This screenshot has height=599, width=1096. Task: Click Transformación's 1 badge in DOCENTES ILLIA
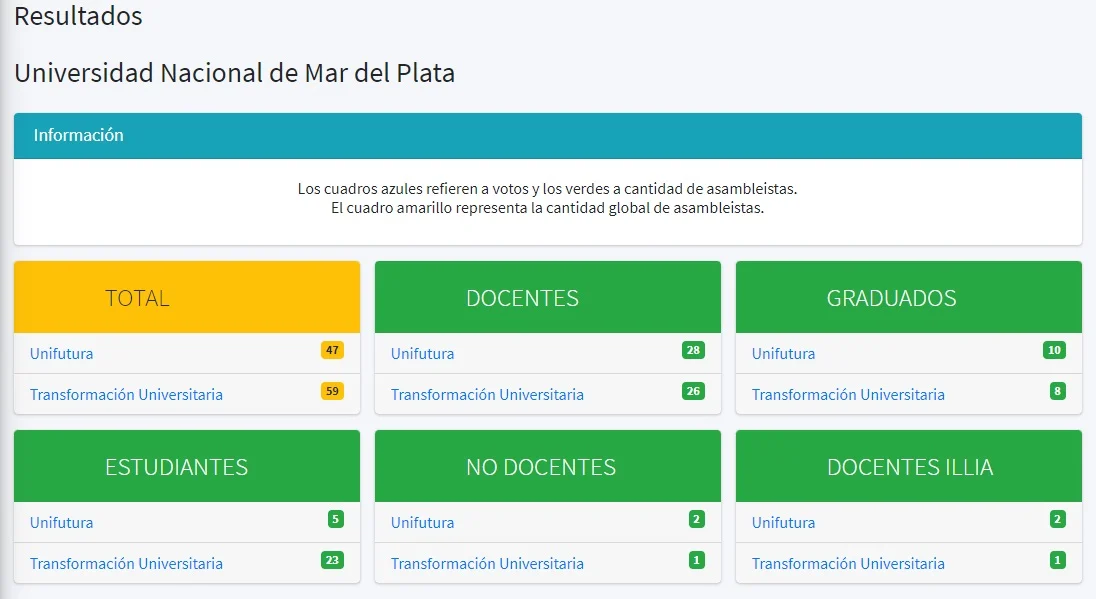pos(1058,561)
